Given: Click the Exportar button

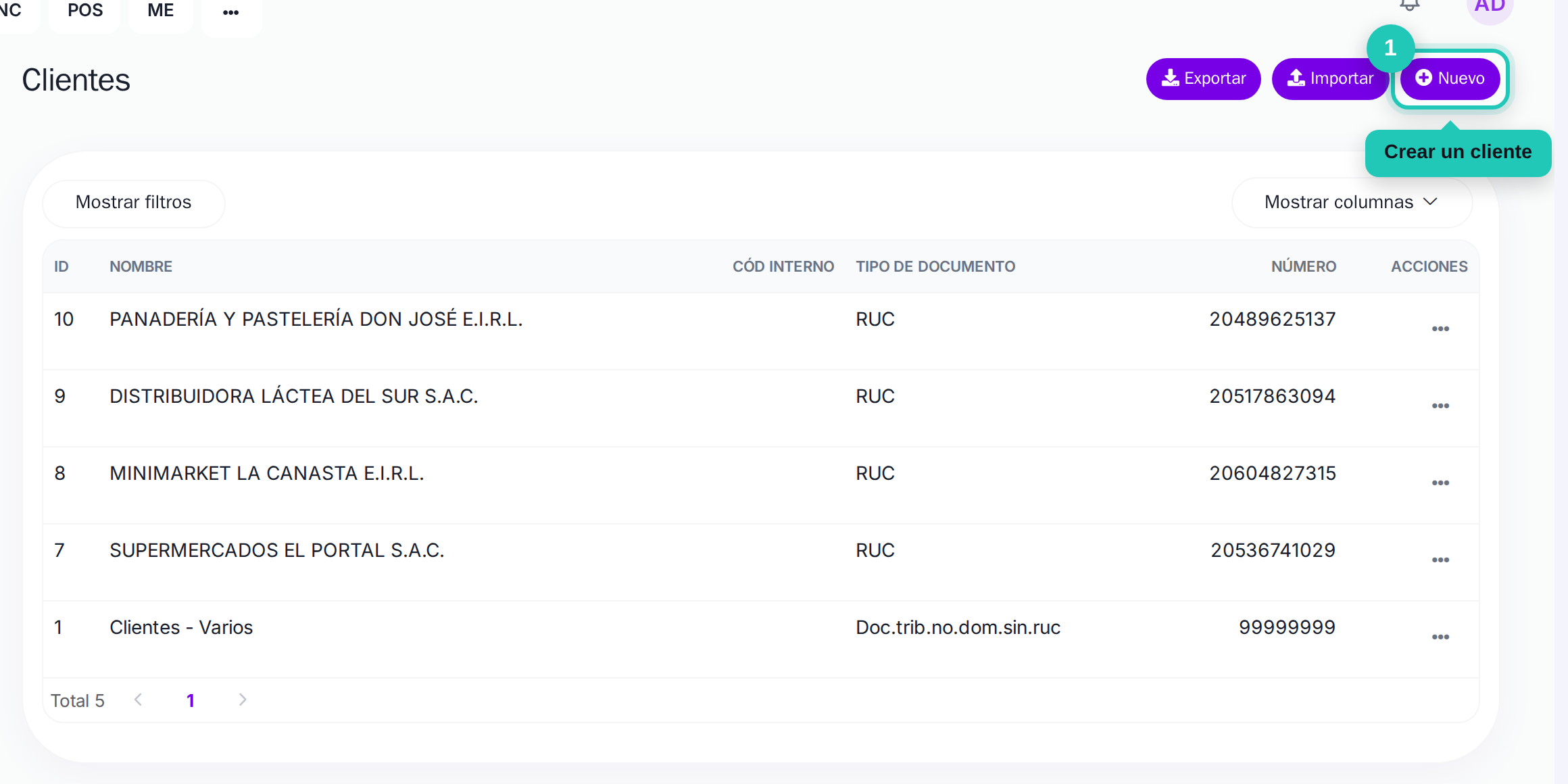Looking at the screenshot, I should pos(1203,79).
